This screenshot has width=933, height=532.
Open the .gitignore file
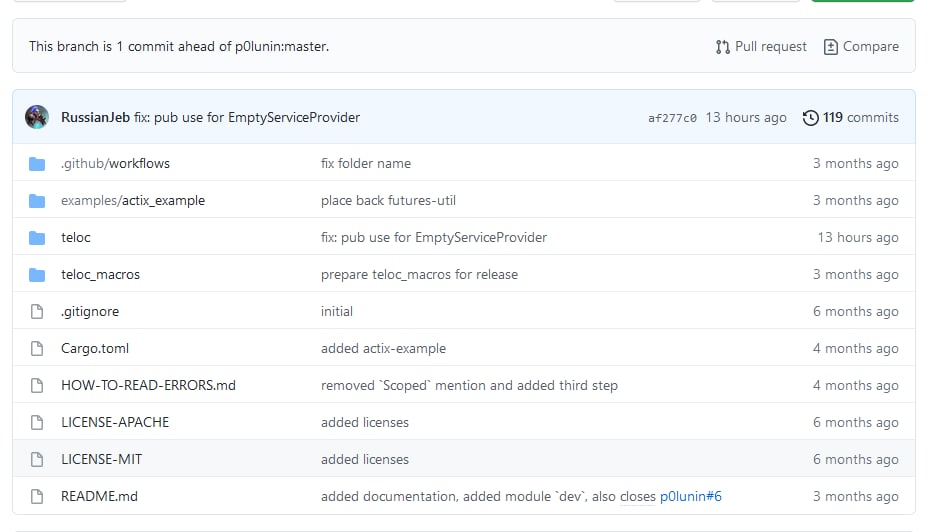tap(90, 312)
